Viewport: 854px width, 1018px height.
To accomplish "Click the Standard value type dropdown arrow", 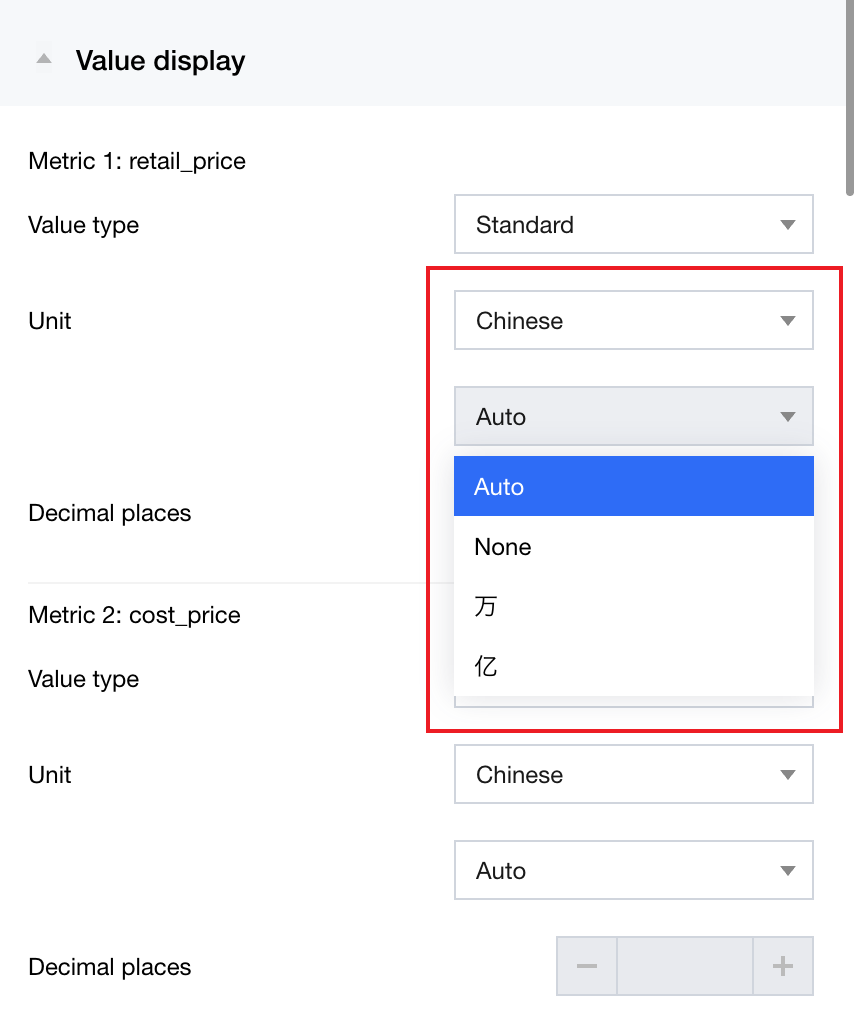I will point(787,225).
